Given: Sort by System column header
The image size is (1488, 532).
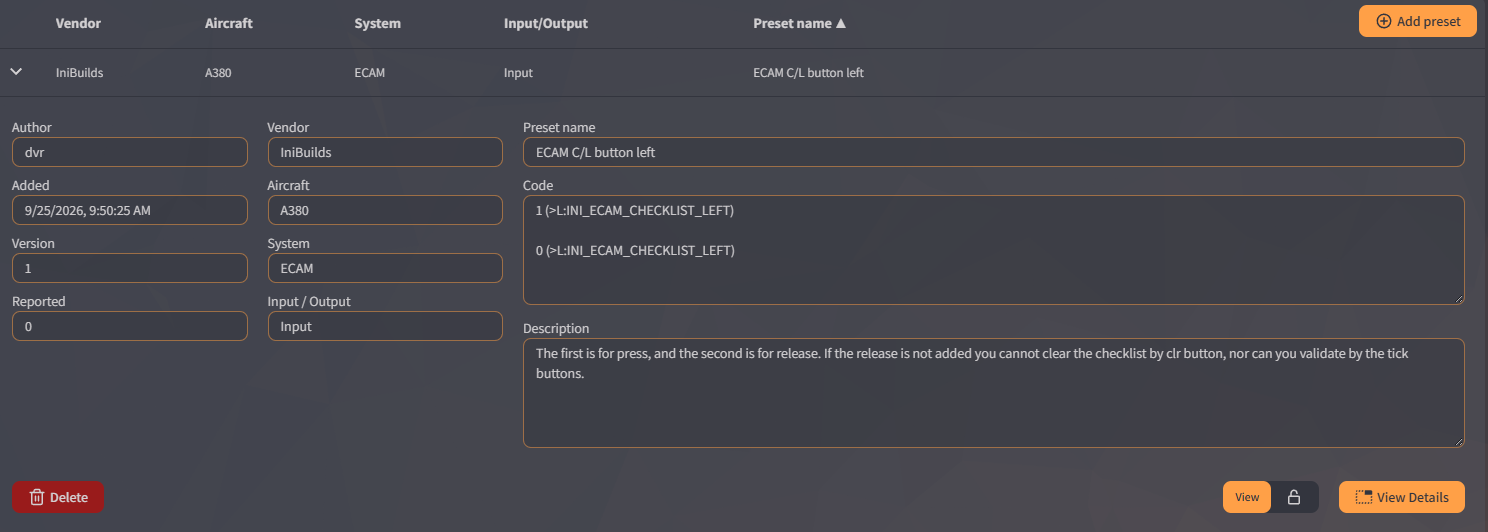Looking at the screenshot, I should (x=378, y=23).
